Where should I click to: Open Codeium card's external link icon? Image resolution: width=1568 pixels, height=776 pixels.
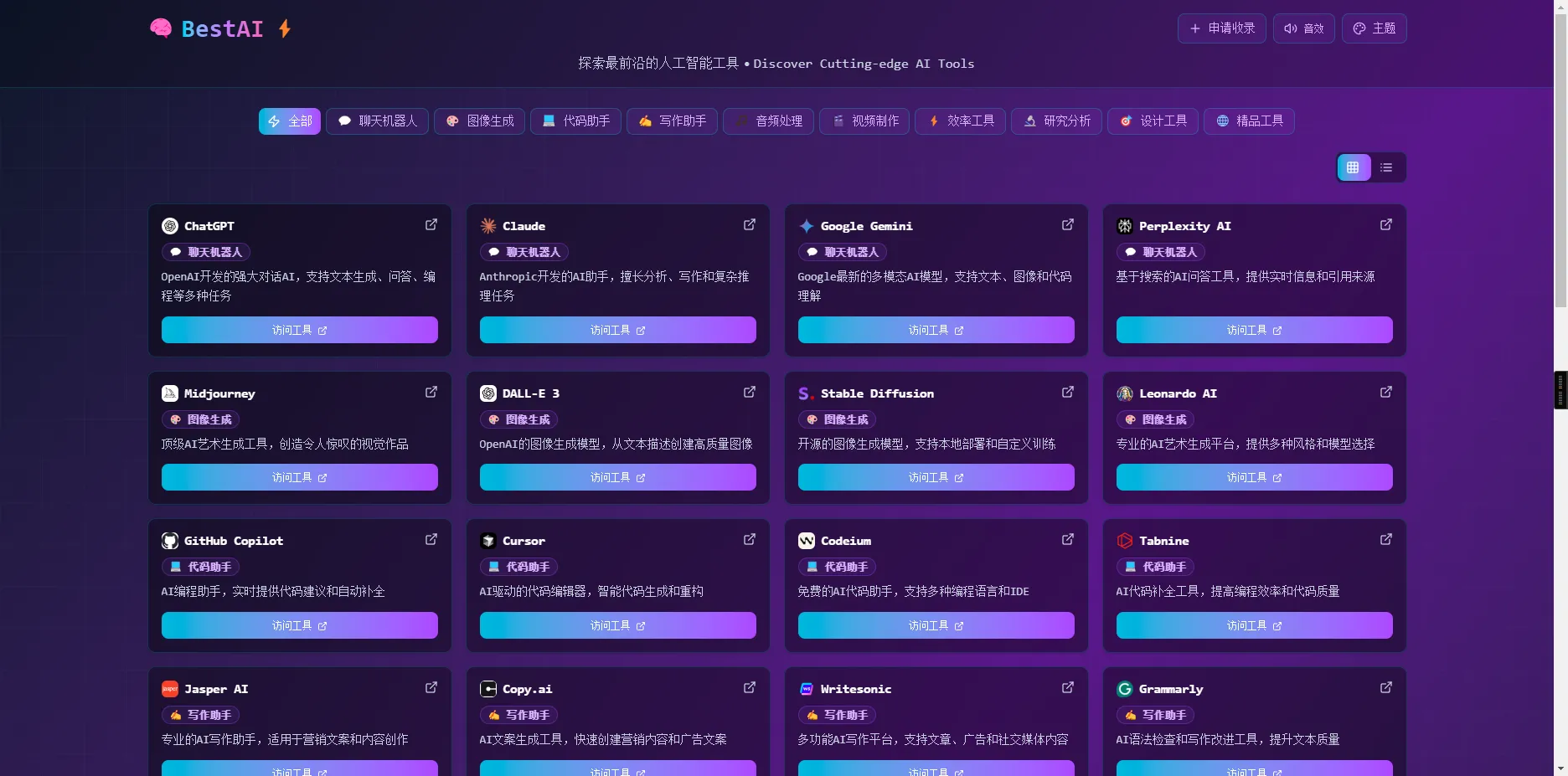coord(1068,539)
